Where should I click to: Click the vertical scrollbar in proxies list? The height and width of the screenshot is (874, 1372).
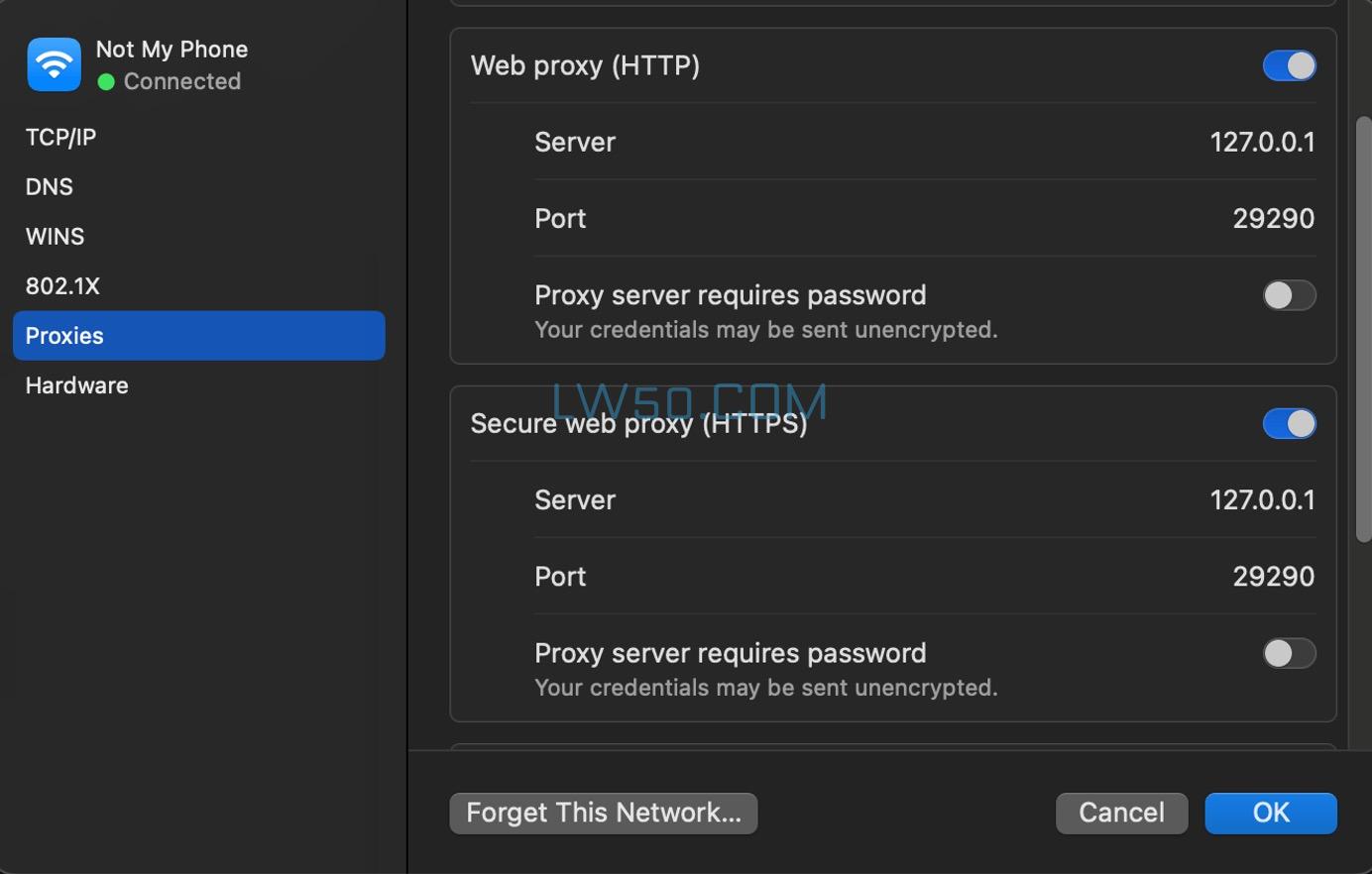[x=1363, y=329]
